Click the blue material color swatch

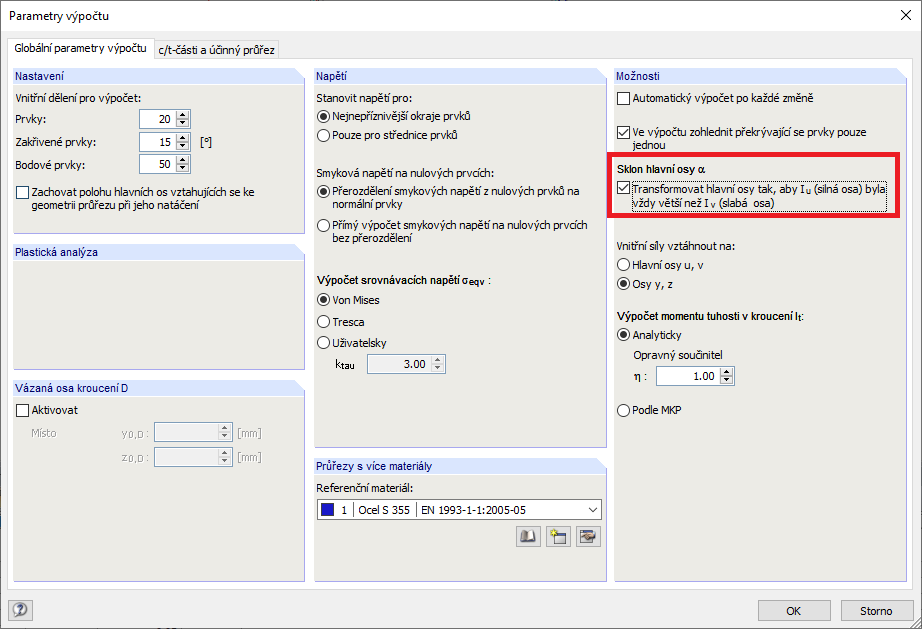coord(328,510)
